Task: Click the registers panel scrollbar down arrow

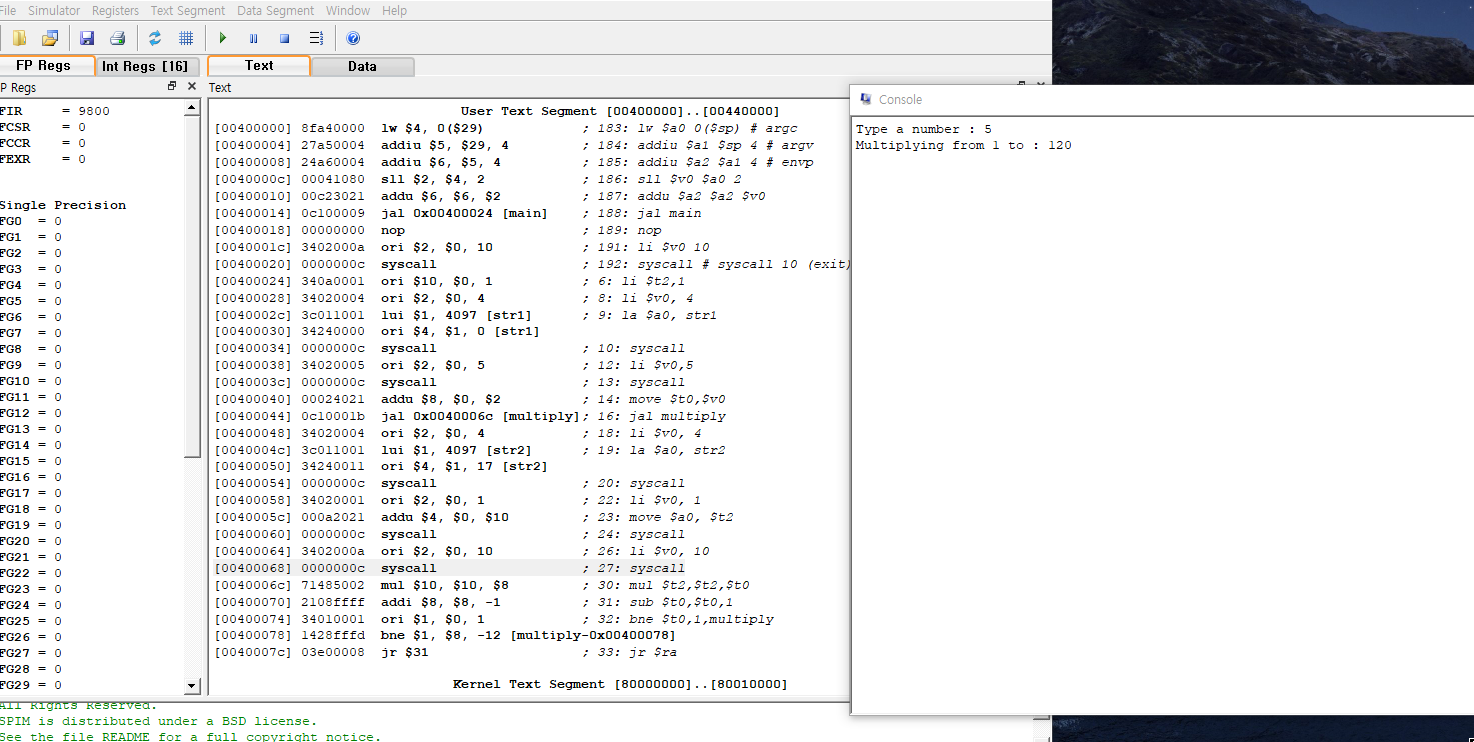Action: click(x=192, y=686)
